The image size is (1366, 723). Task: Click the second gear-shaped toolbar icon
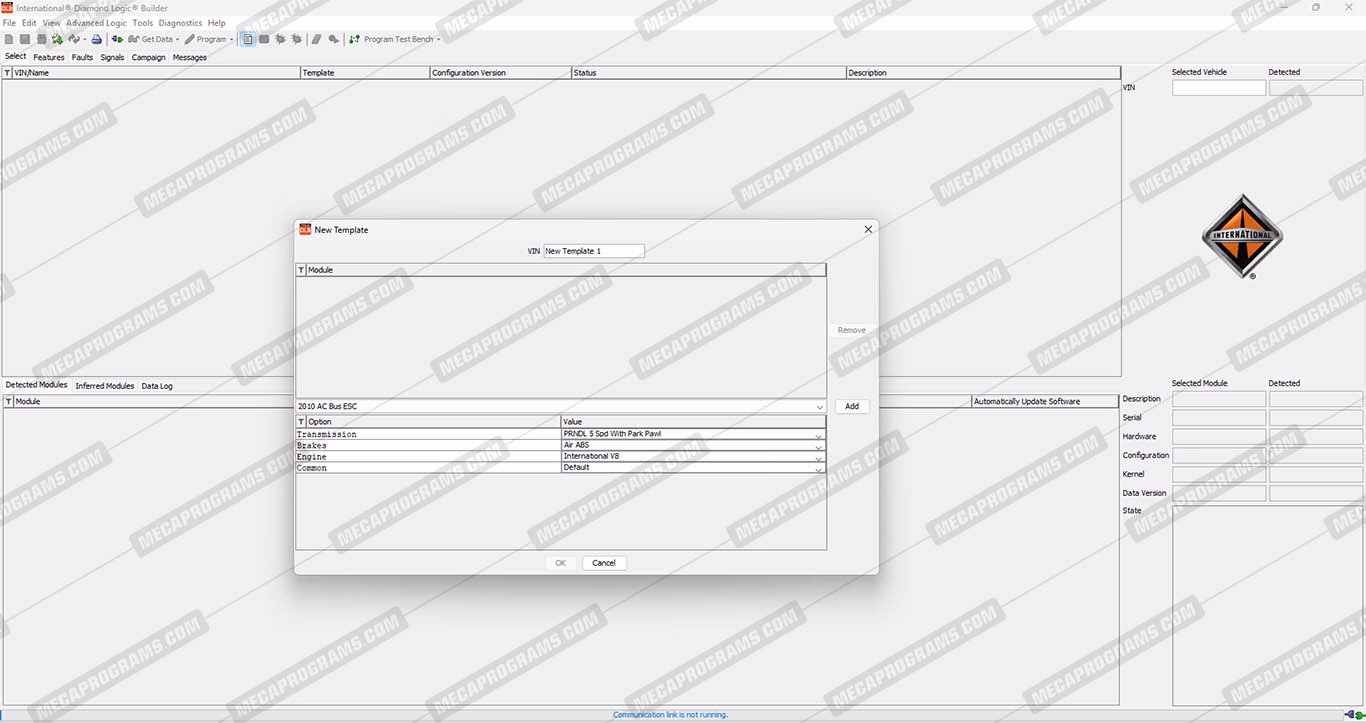point(297,39)
